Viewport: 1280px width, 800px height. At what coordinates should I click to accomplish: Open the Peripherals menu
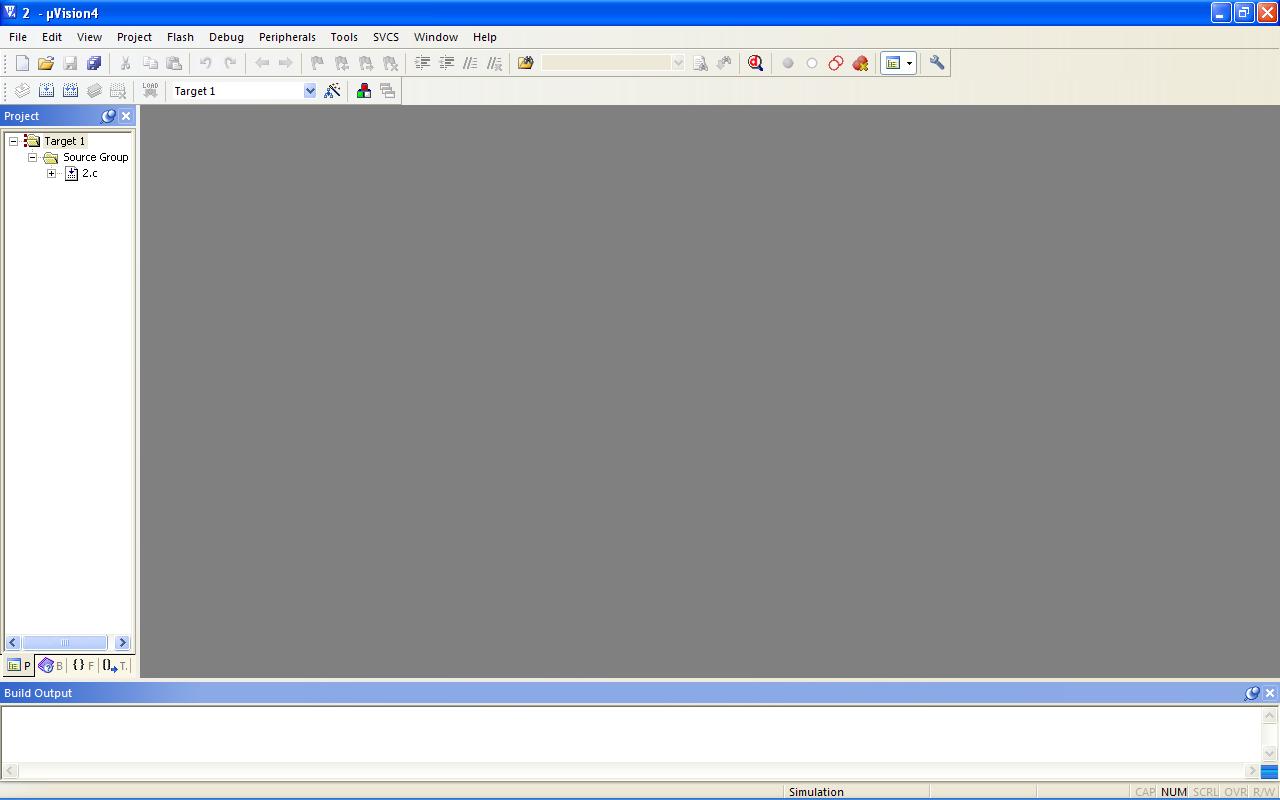tap(287, 37)
